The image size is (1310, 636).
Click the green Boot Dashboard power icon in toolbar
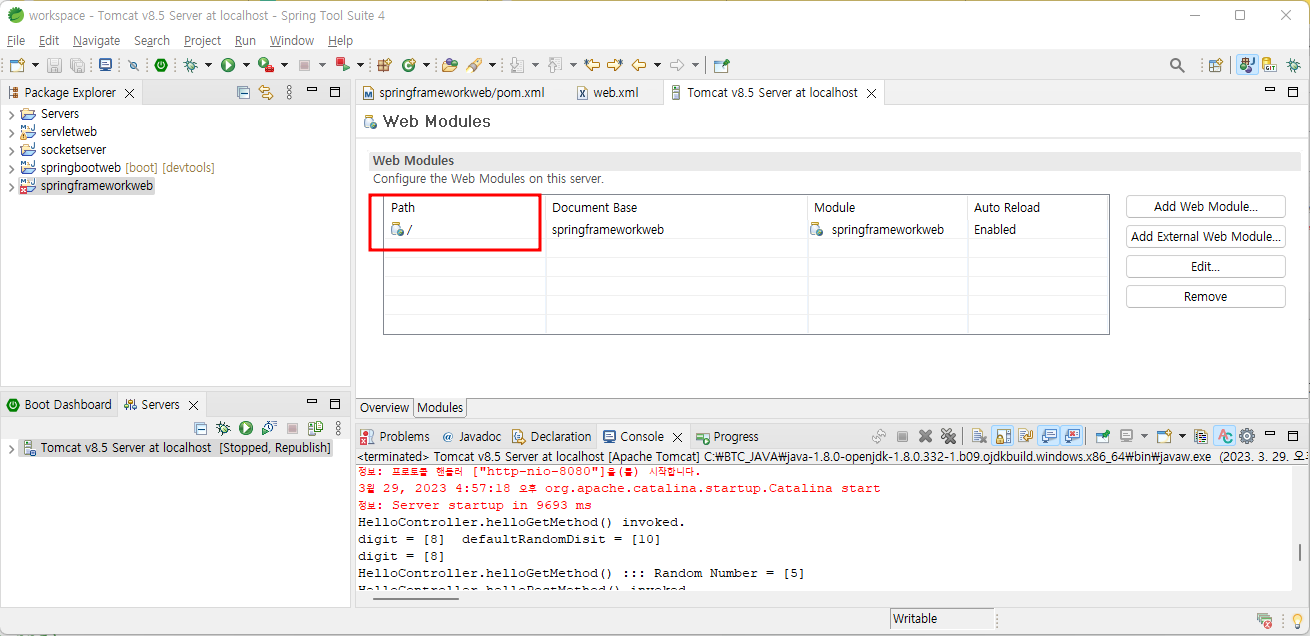(x=161, y=65)
